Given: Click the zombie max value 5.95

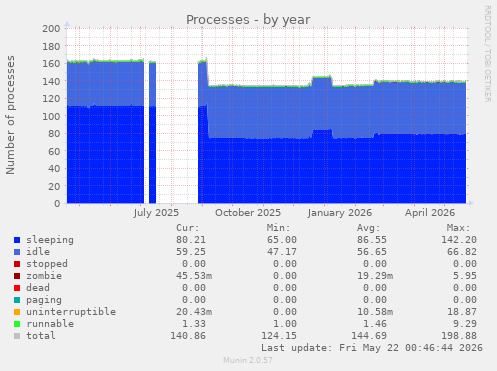Looking at the screenshot, I should (x=465, y=276).
